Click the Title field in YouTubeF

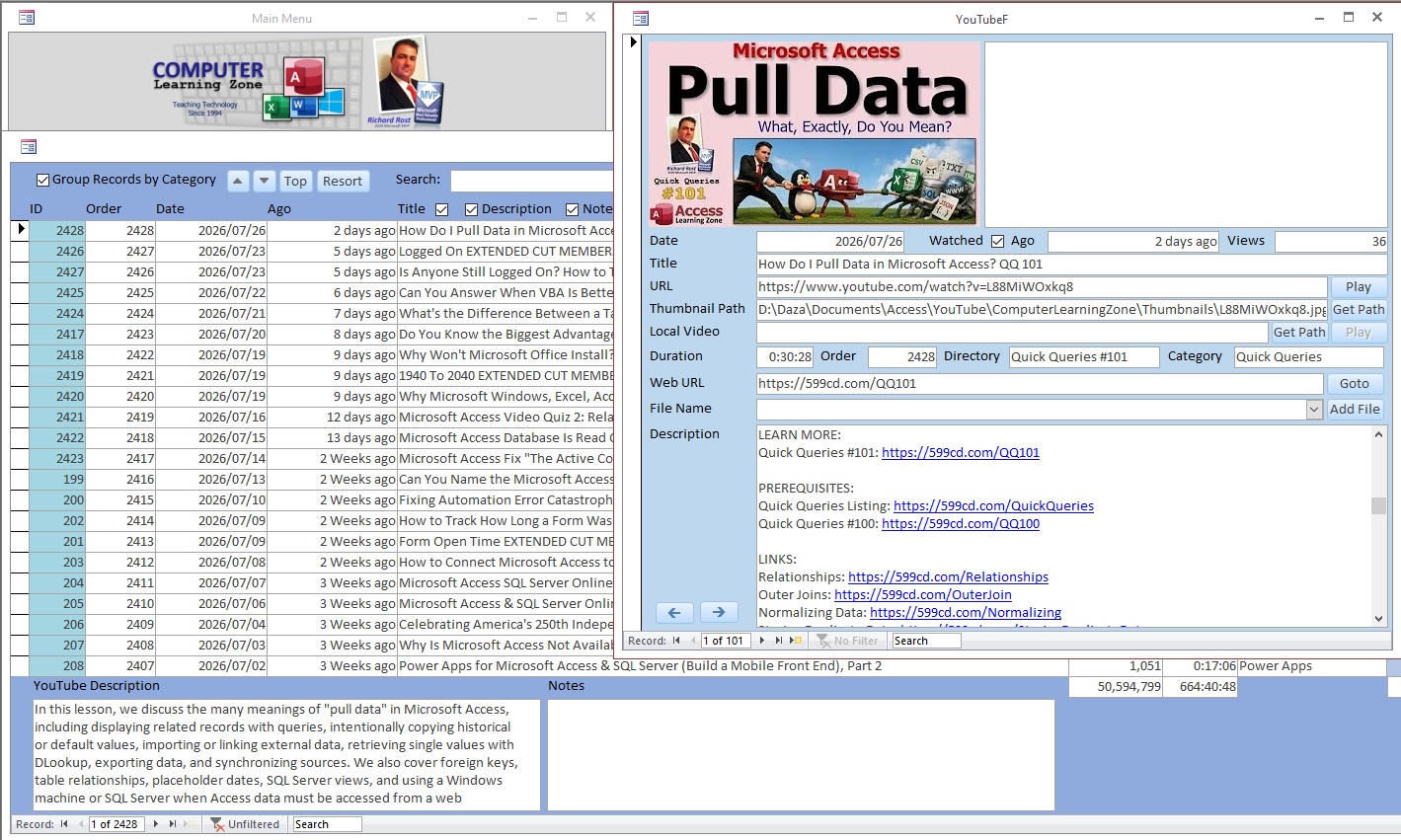1070,265
